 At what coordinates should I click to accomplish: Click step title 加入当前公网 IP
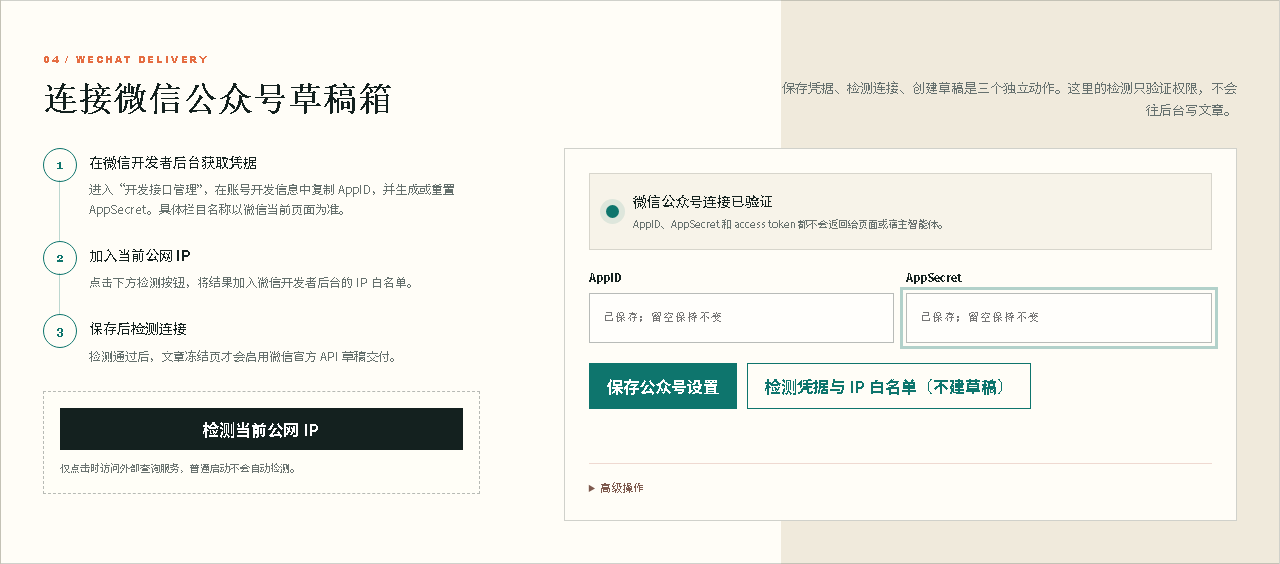click(140, 256)
